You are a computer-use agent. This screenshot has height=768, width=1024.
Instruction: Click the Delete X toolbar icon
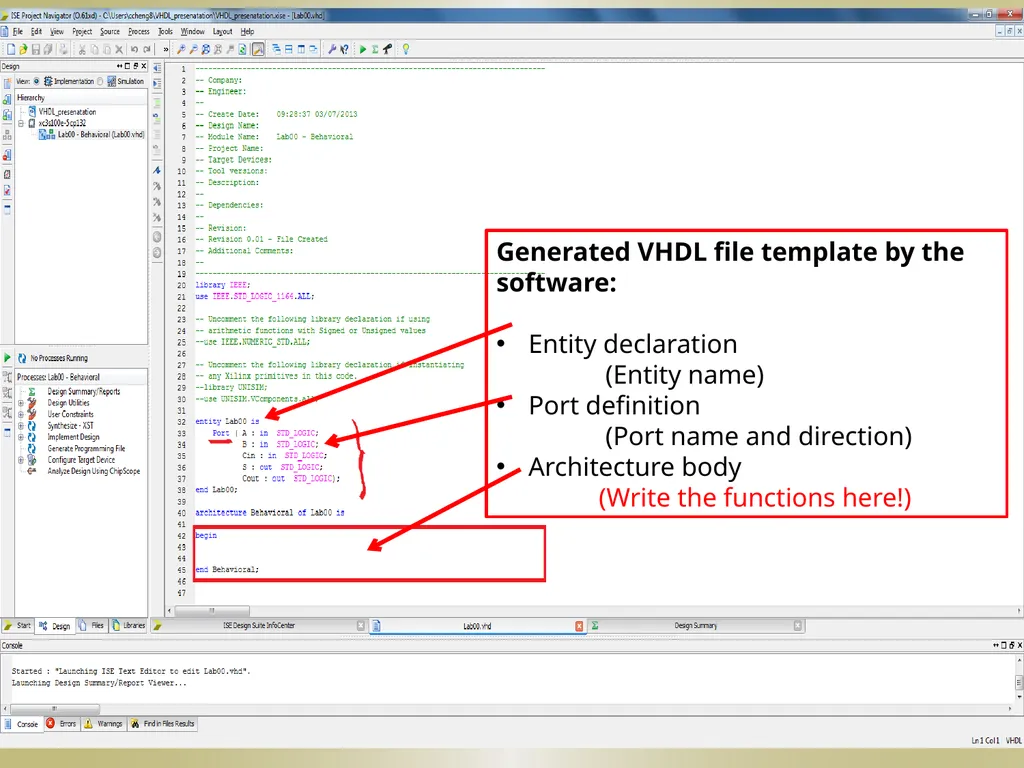pyautogui.click(x=119, y=49)
